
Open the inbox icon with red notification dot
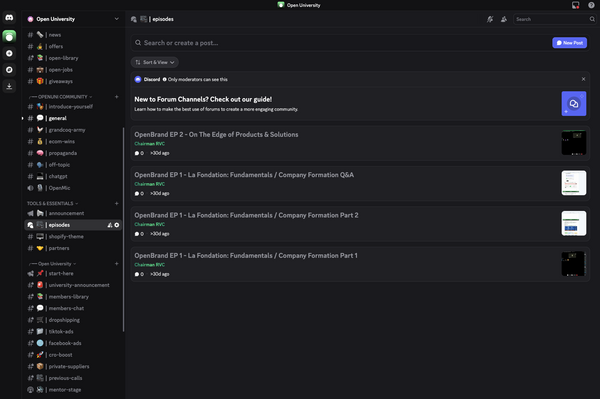tap(576, 5)
